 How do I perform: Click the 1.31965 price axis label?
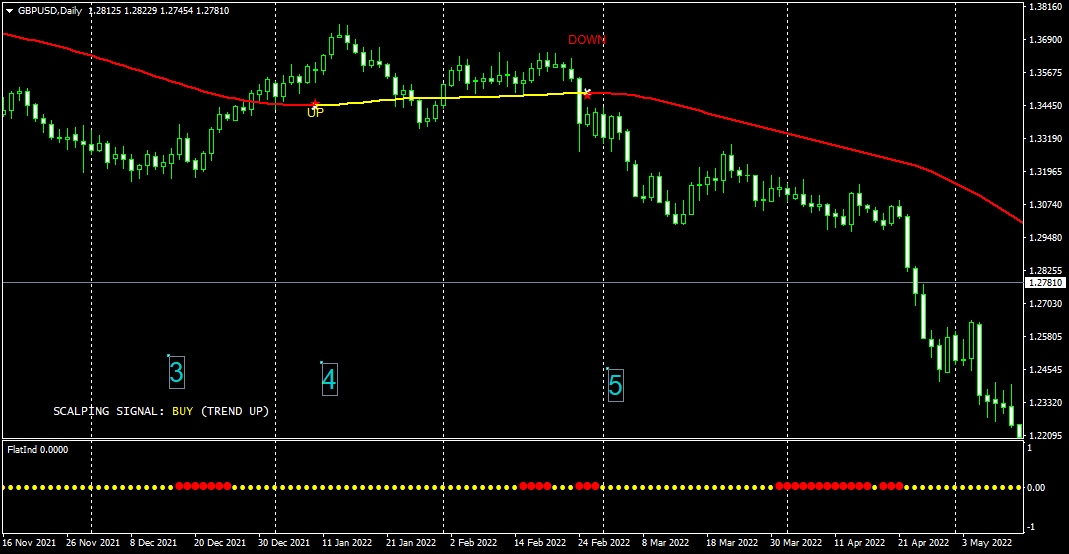1045,171
